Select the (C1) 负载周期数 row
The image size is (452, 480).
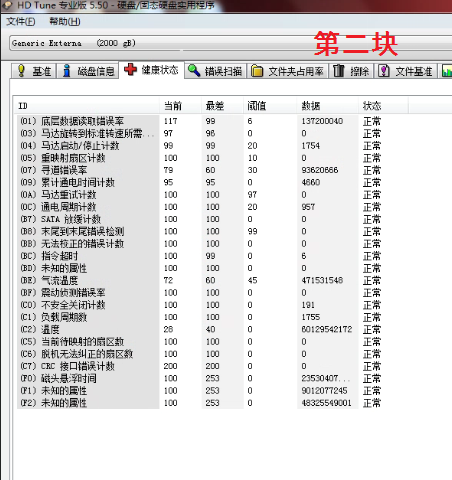(200, 317)
